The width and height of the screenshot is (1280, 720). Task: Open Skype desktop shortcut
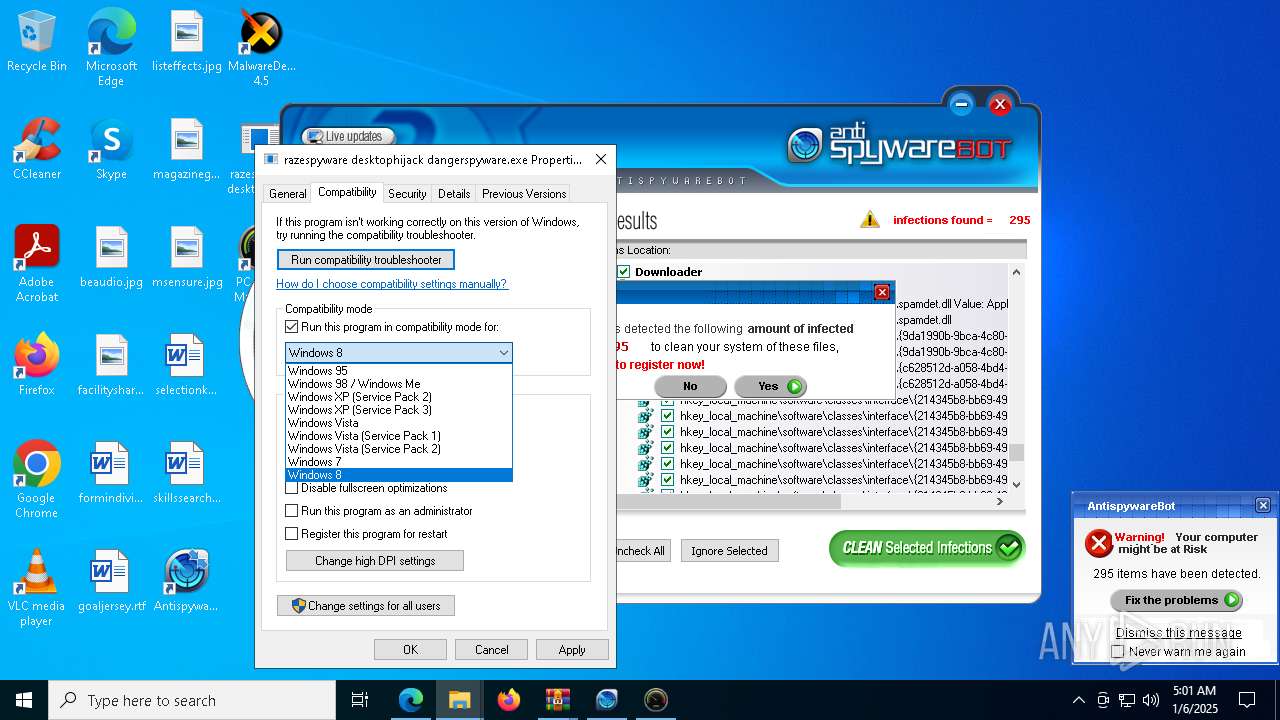pos(111,149)
